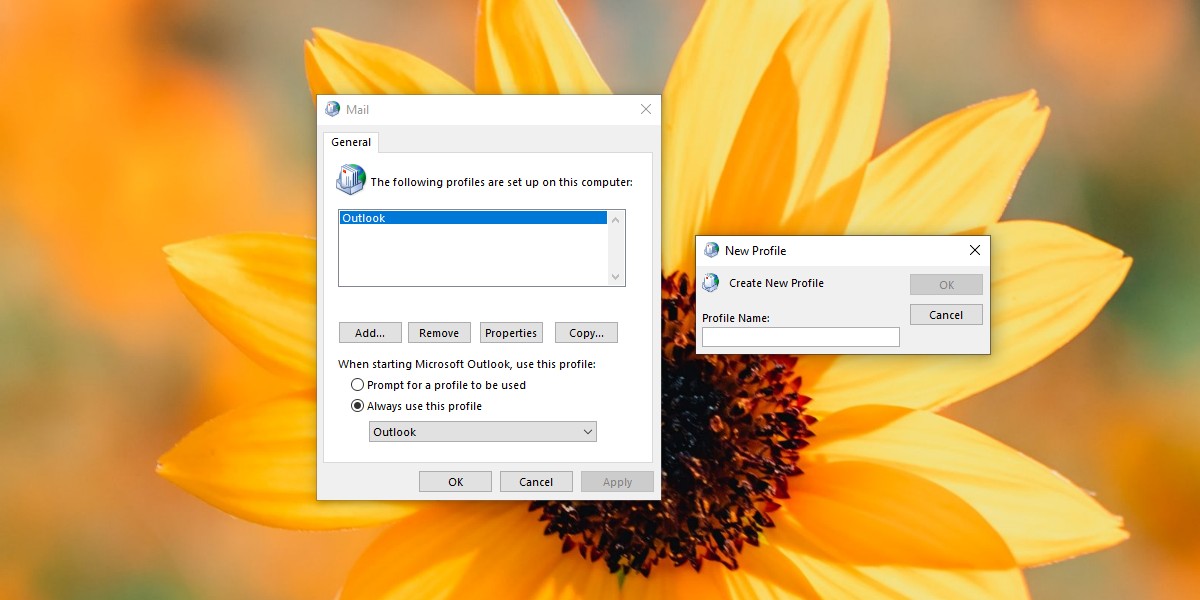Click Apply in the Mail window
The height and width of the screenshot is (600, 1200).
(617, 482)
